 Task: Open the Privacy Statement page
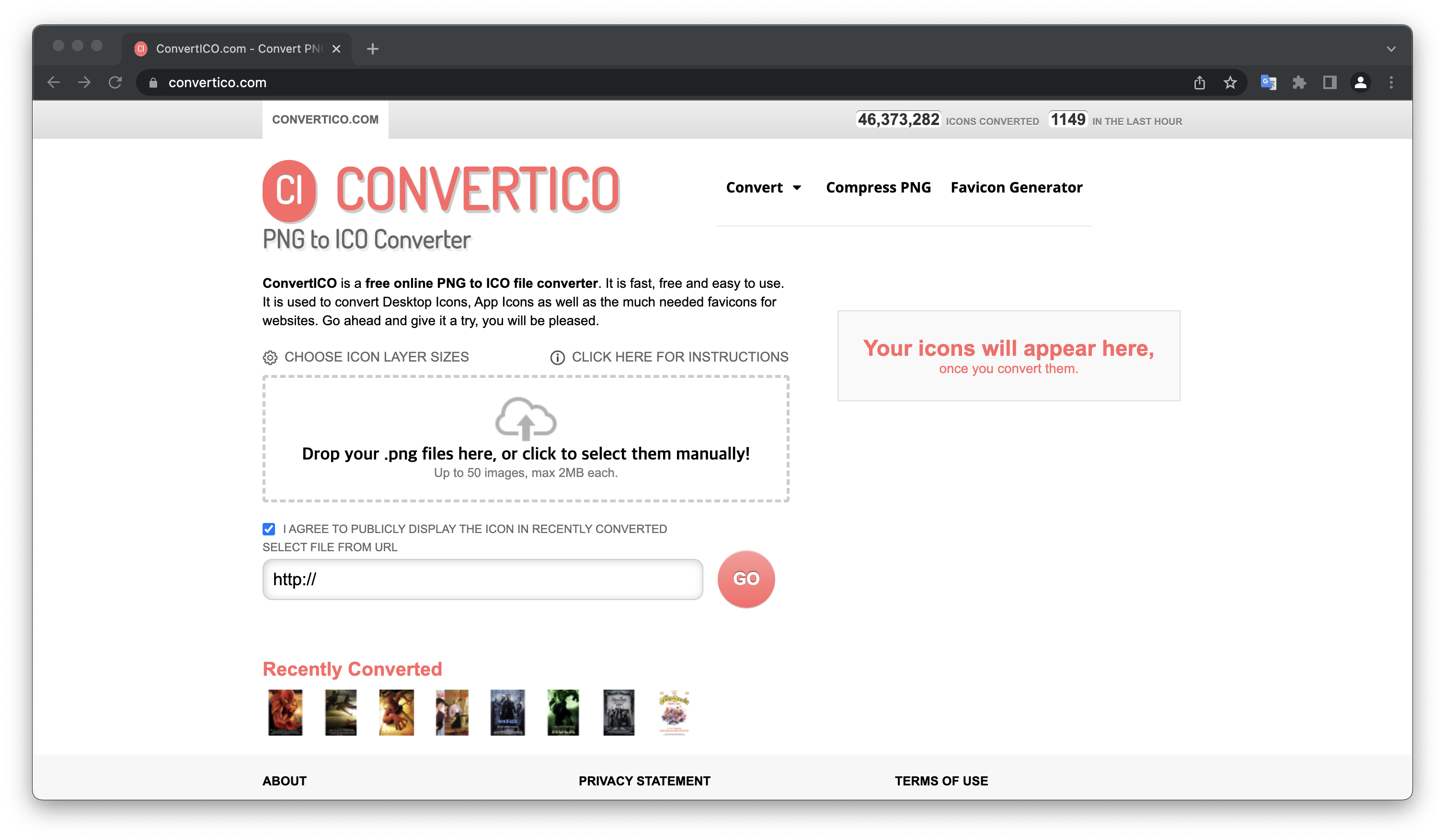pyautogui.click(x=644, y=781)
